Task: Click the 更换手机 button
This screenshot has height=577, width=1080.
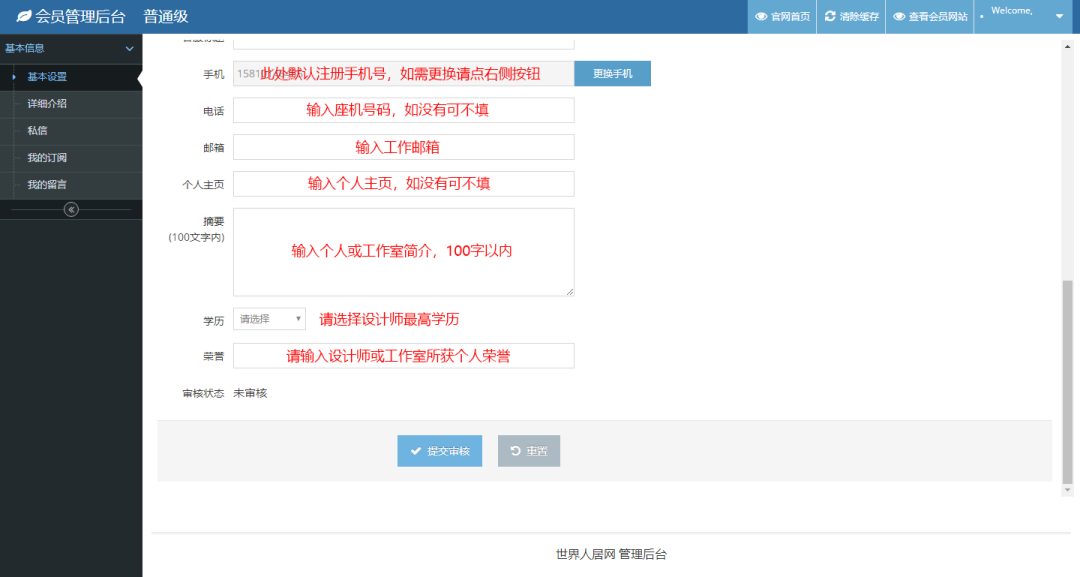Action: pyautogui.click(x=611, y=73)
